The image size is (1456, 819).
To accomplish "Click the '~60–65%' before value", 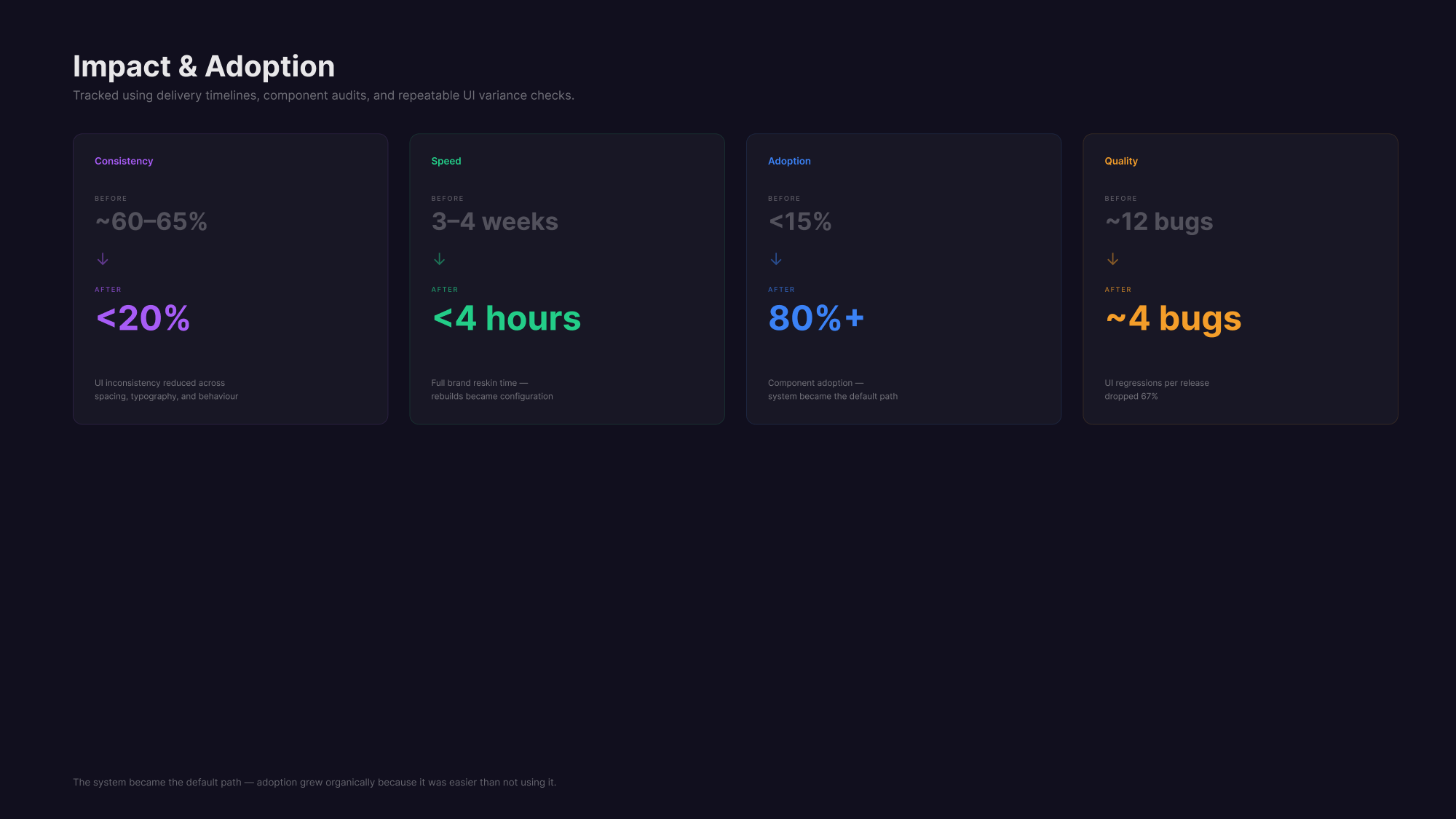I will (x=151, y=221).
